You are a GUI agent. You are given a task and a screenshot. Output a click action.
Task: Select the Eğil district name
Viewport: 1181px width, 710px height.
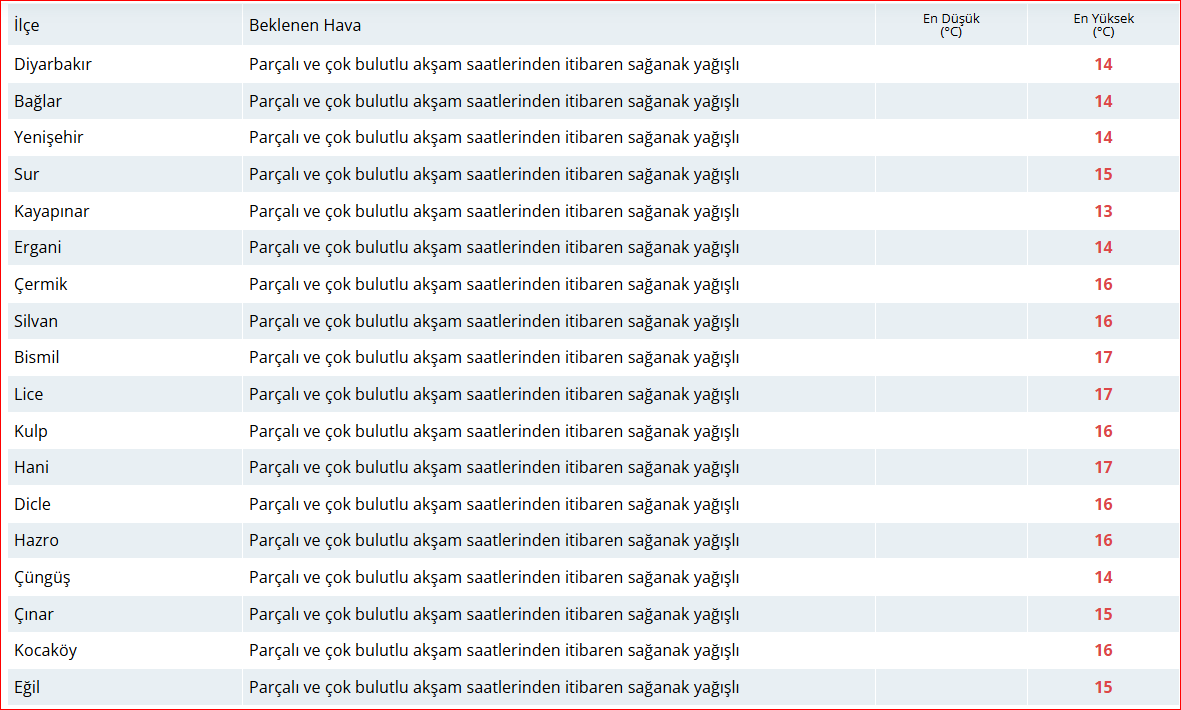coord(27,687)
